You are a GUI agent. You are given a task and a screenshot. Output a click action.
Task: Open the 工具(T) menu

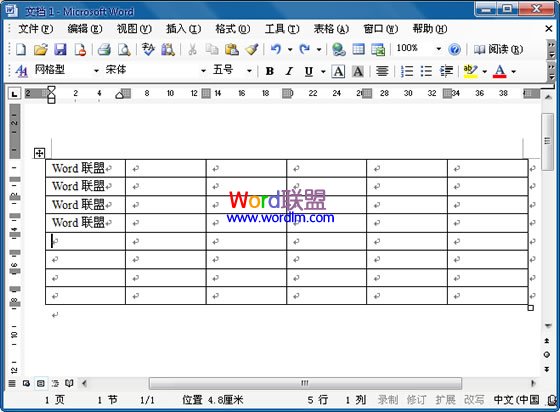coord(282,29)
